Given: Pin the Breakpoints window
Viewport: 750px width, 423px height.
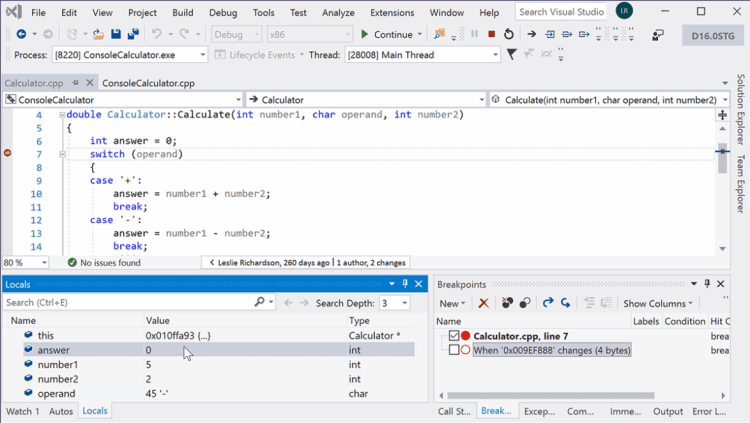Looking at the screenshot, I should click(x=707, y=284).
